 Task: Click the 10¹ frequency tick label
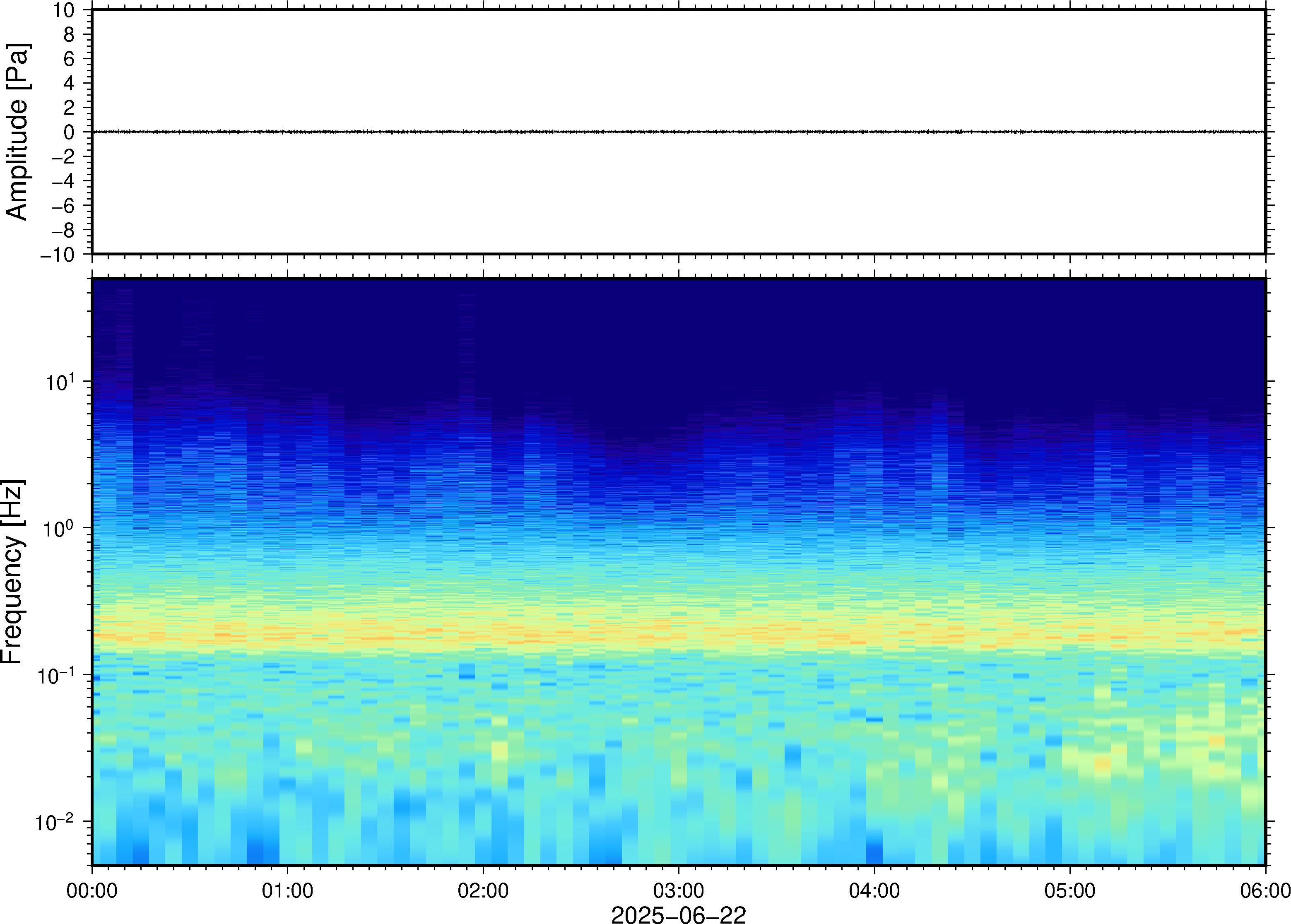60,382
